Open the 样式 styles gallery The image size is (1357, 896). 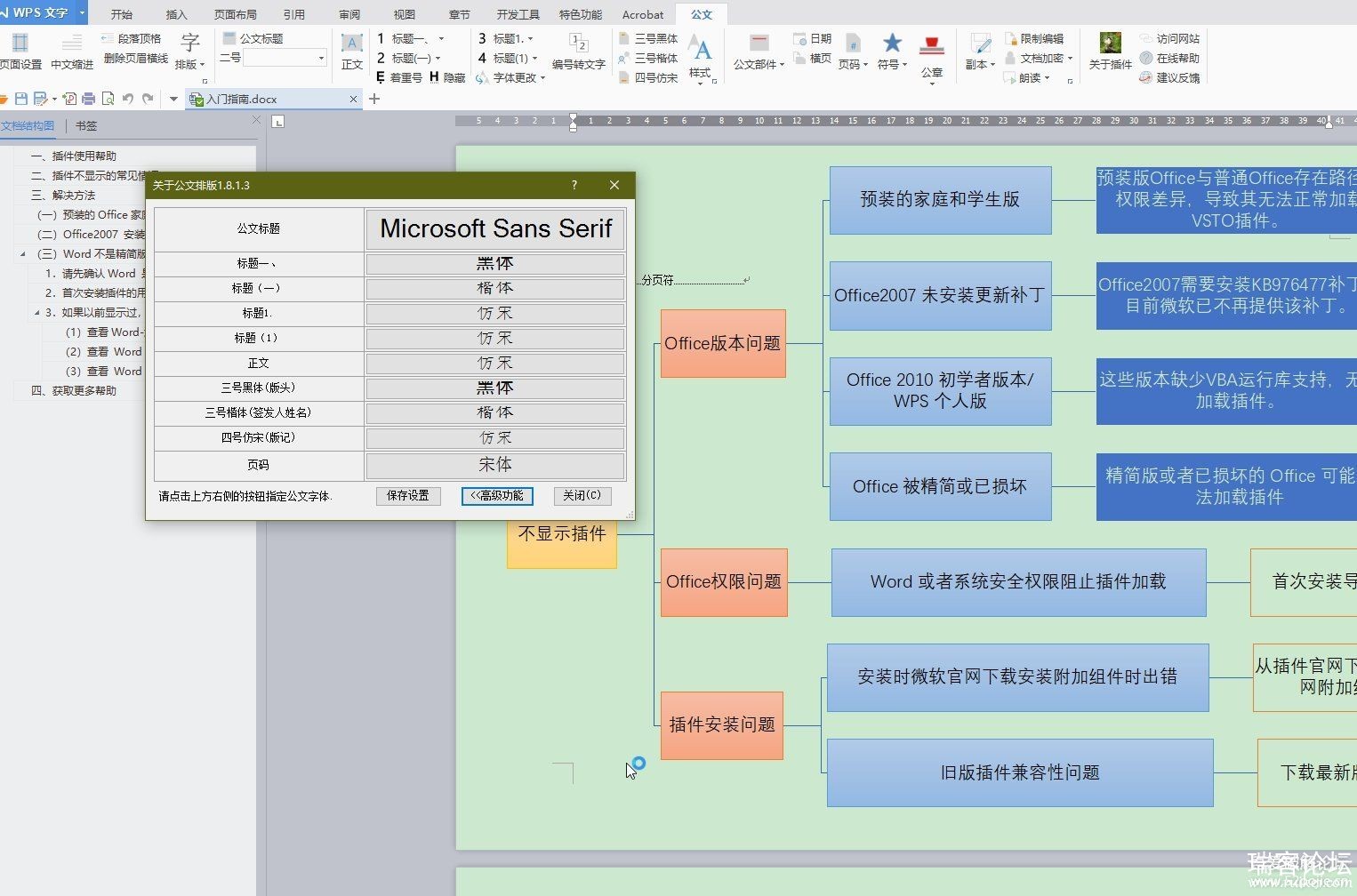tap(701, 57)
